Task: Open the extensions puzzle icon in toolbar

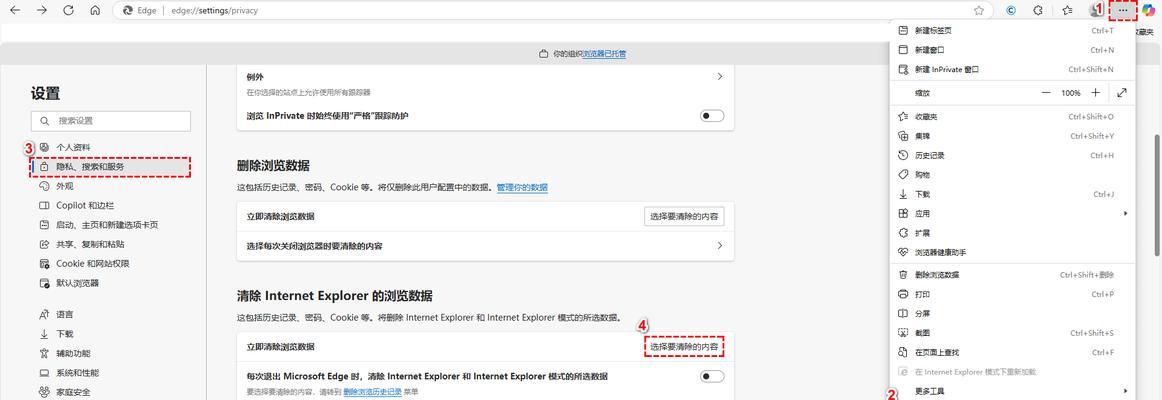Action: coord(1038,10)
